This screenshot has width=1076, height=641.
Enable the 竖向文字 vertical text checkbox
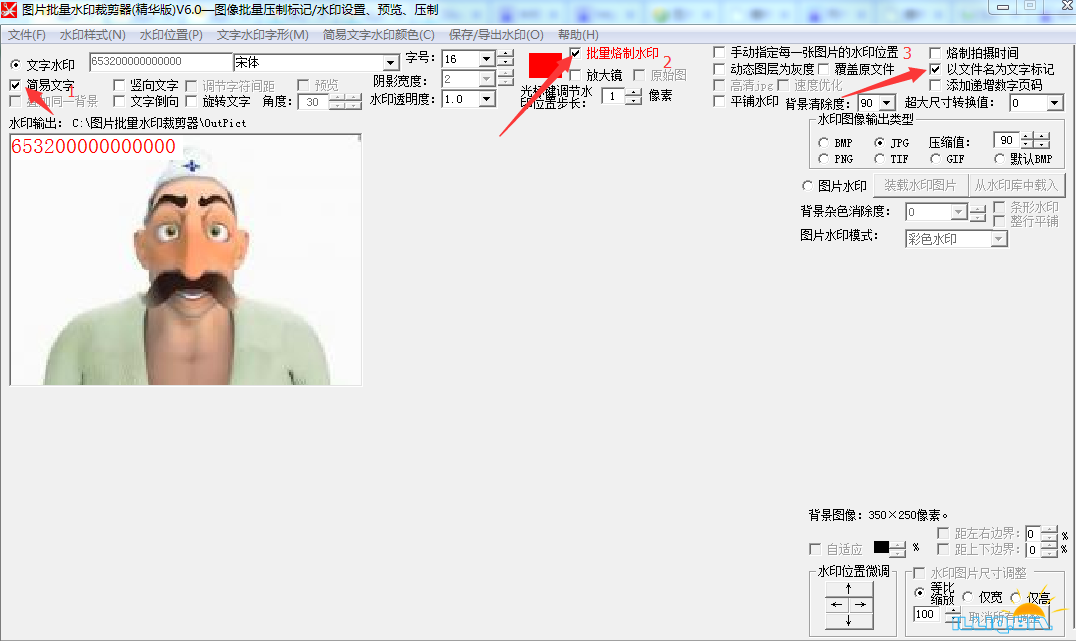click(x=119, y=85)
